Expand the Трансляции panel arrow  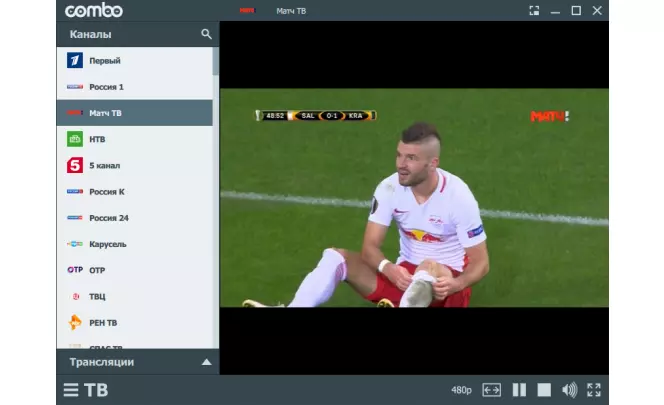pos(206,362)
